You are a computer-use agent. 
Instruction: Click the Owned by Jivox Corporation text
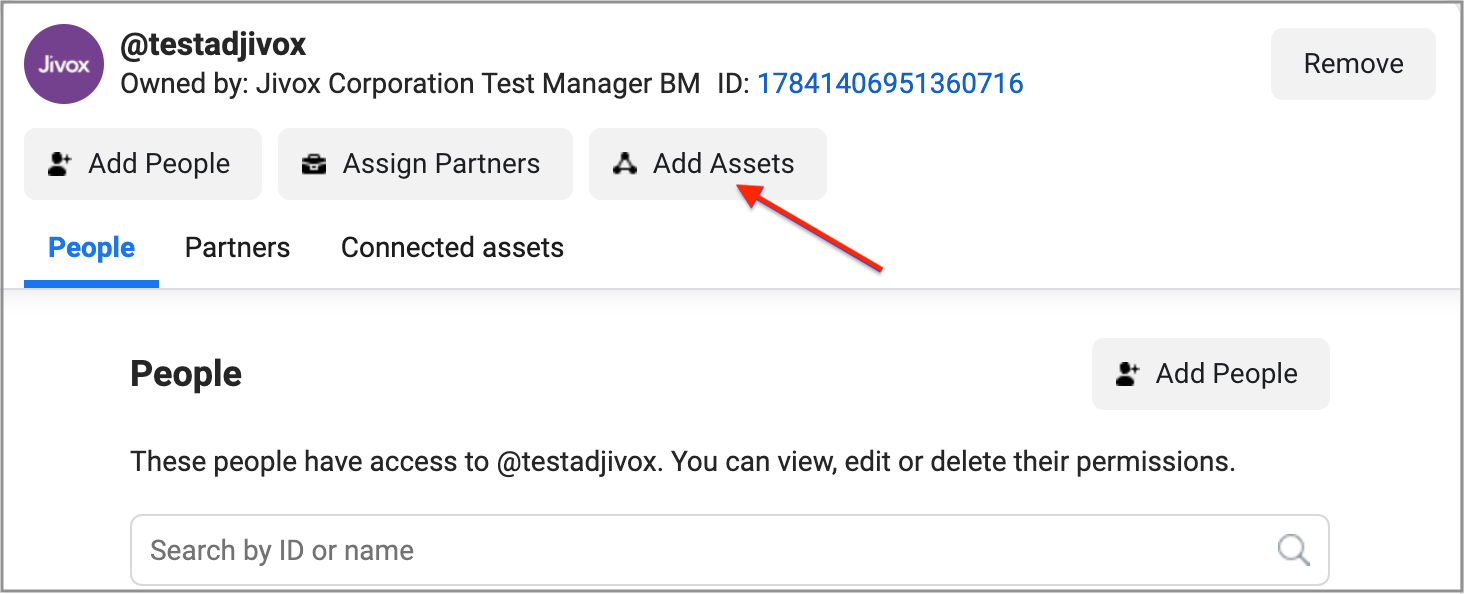(x=410, y=83)
